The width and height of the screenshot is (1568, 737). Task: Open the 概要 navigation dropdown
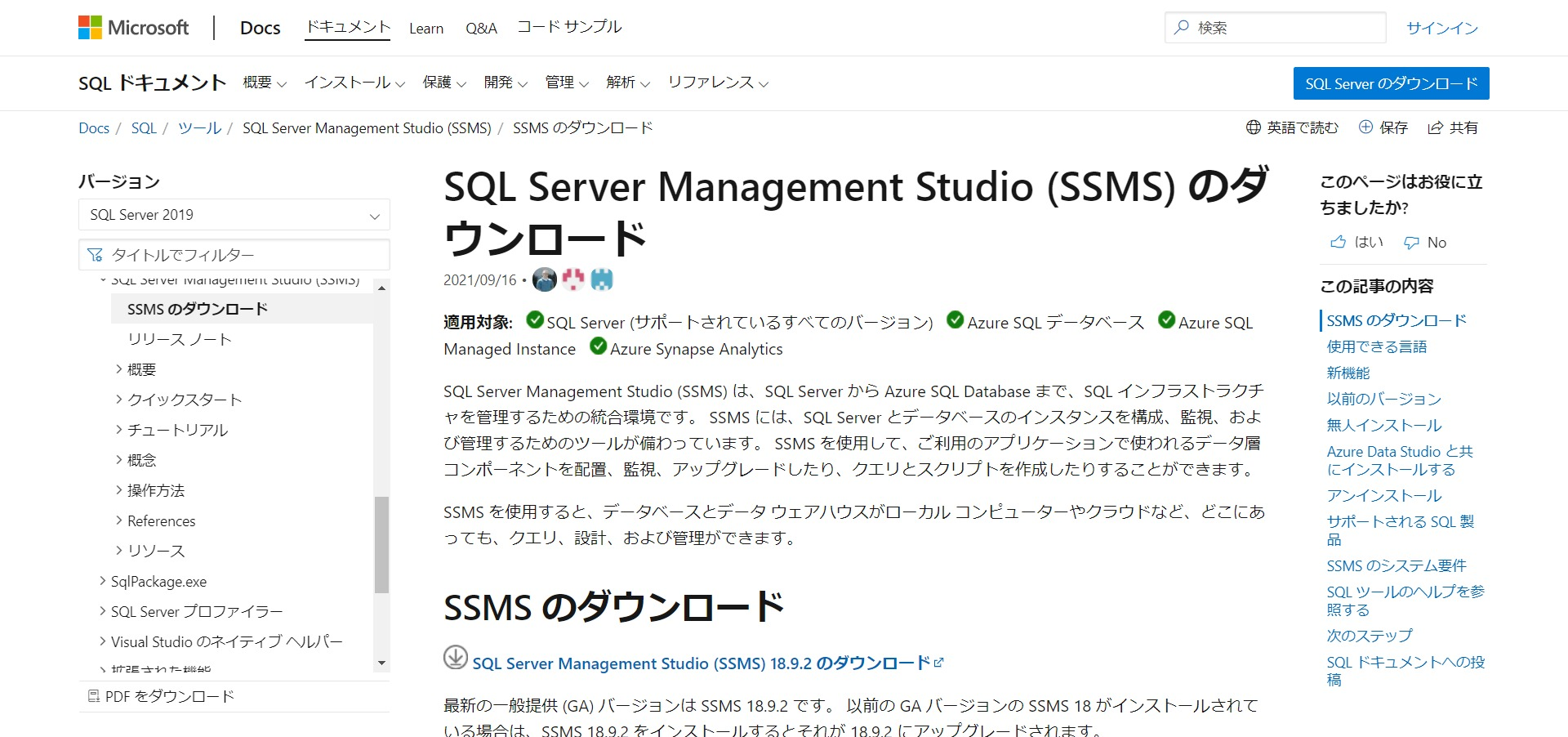265,83
